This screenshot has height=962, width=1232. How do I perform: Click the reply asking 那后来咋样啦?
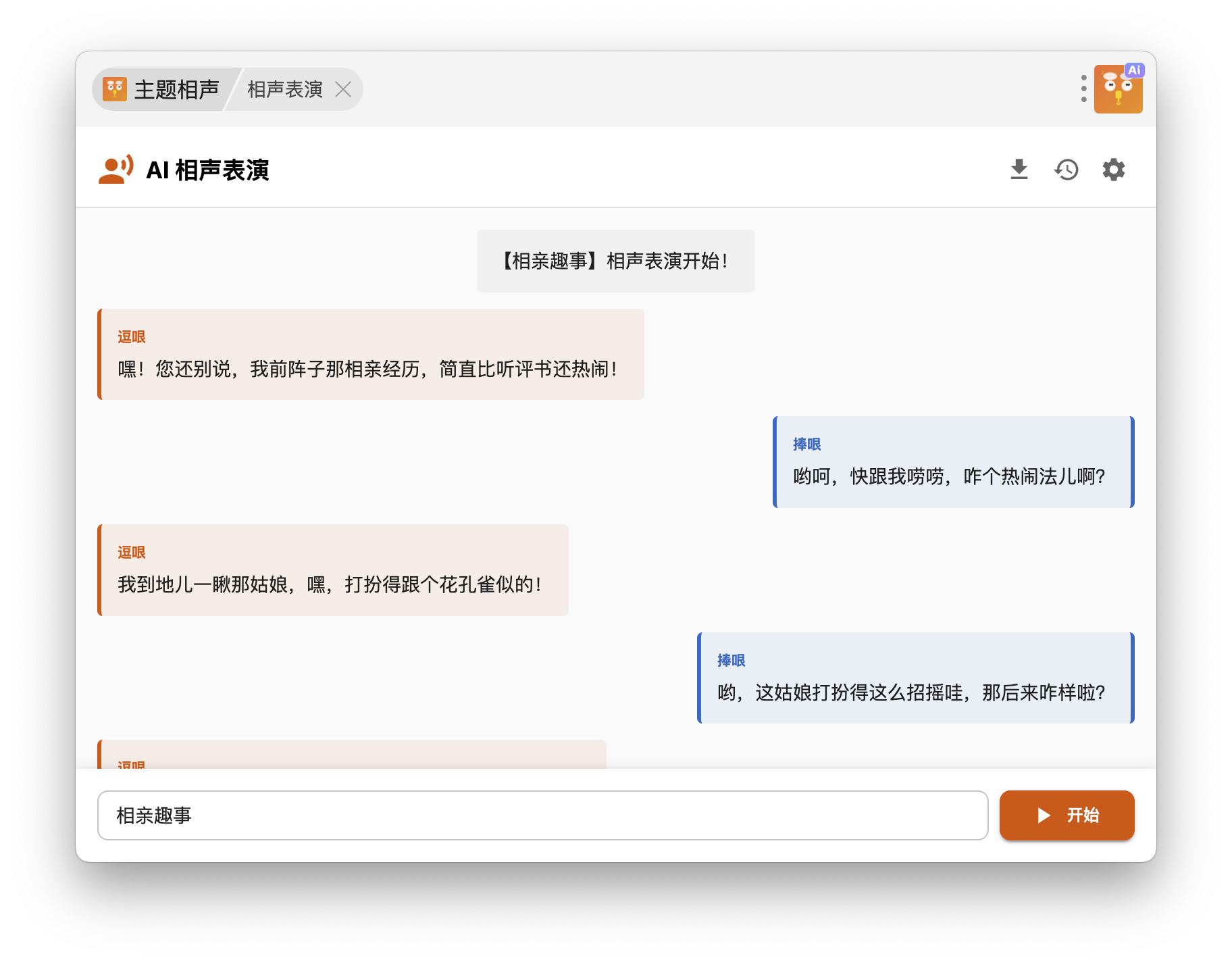pyautogui.click(x=915, y=678)
